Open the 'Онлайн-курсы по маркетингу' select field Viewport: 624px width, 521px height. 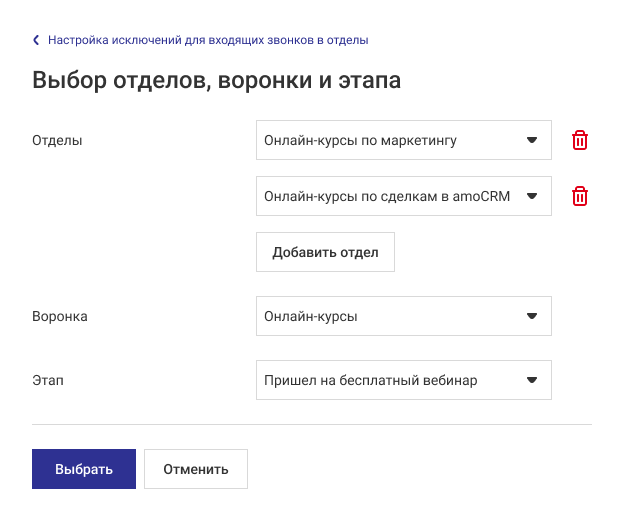390,141
